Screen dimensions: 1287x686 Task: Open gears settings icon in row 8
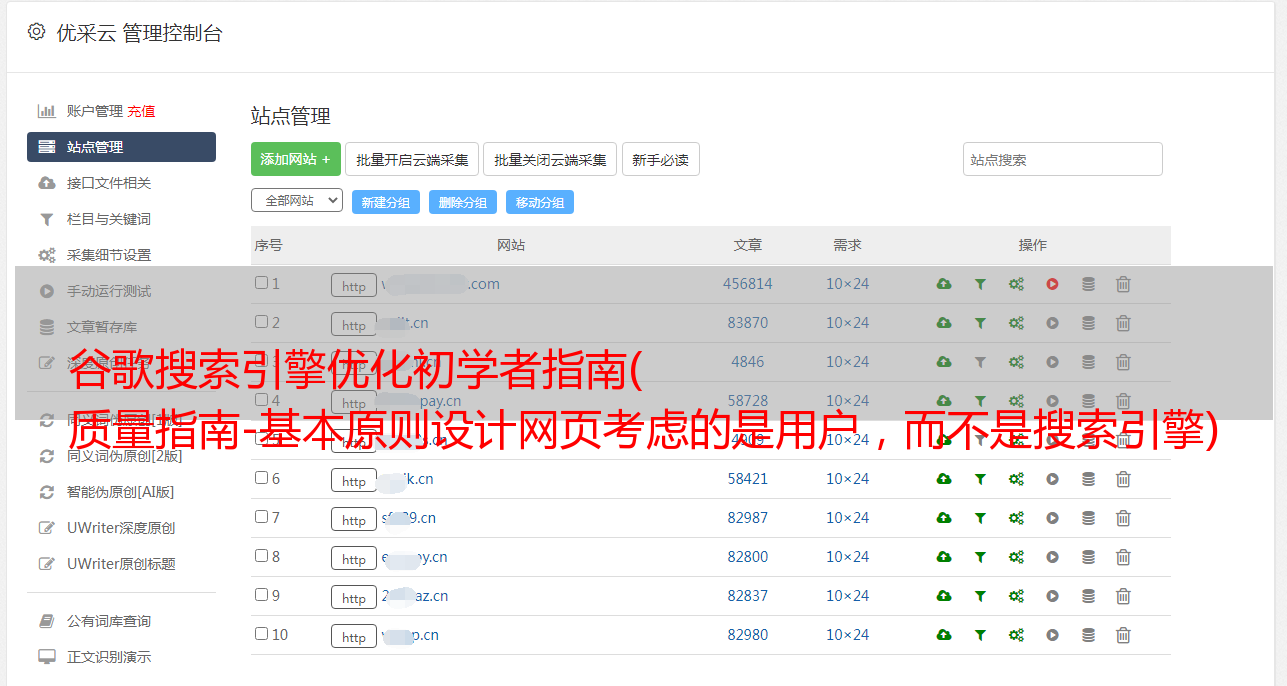1016,557
